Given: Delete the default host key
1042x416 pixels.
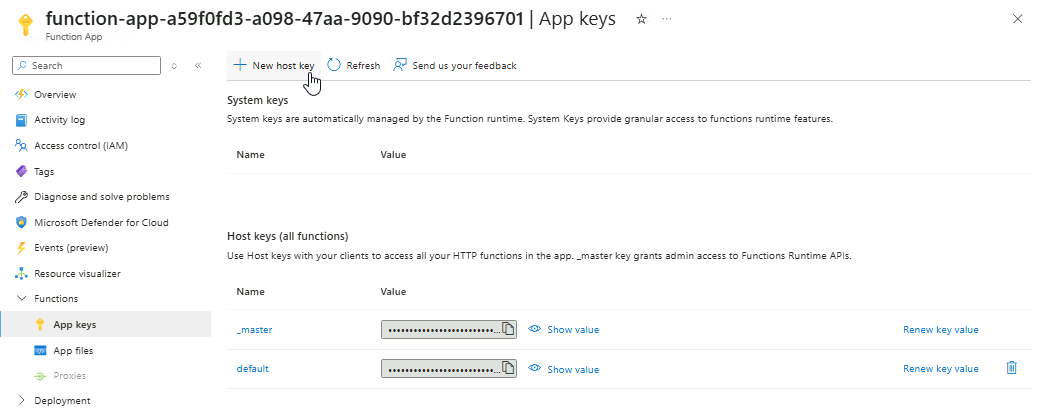Looking at the screenshot, I should [1011, 368].
